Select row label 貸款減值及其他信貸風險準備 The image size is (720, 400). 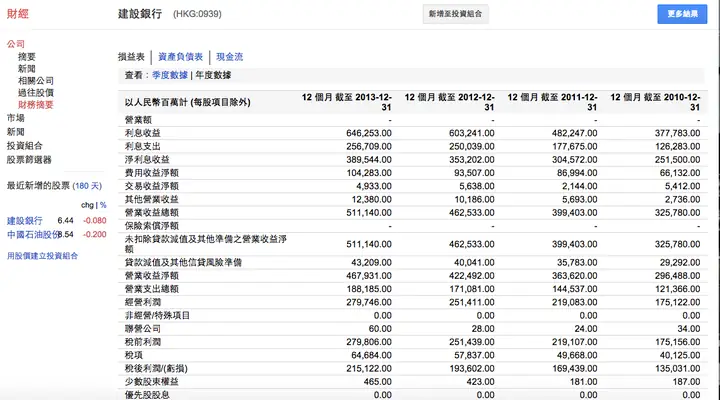click(183, 263)
